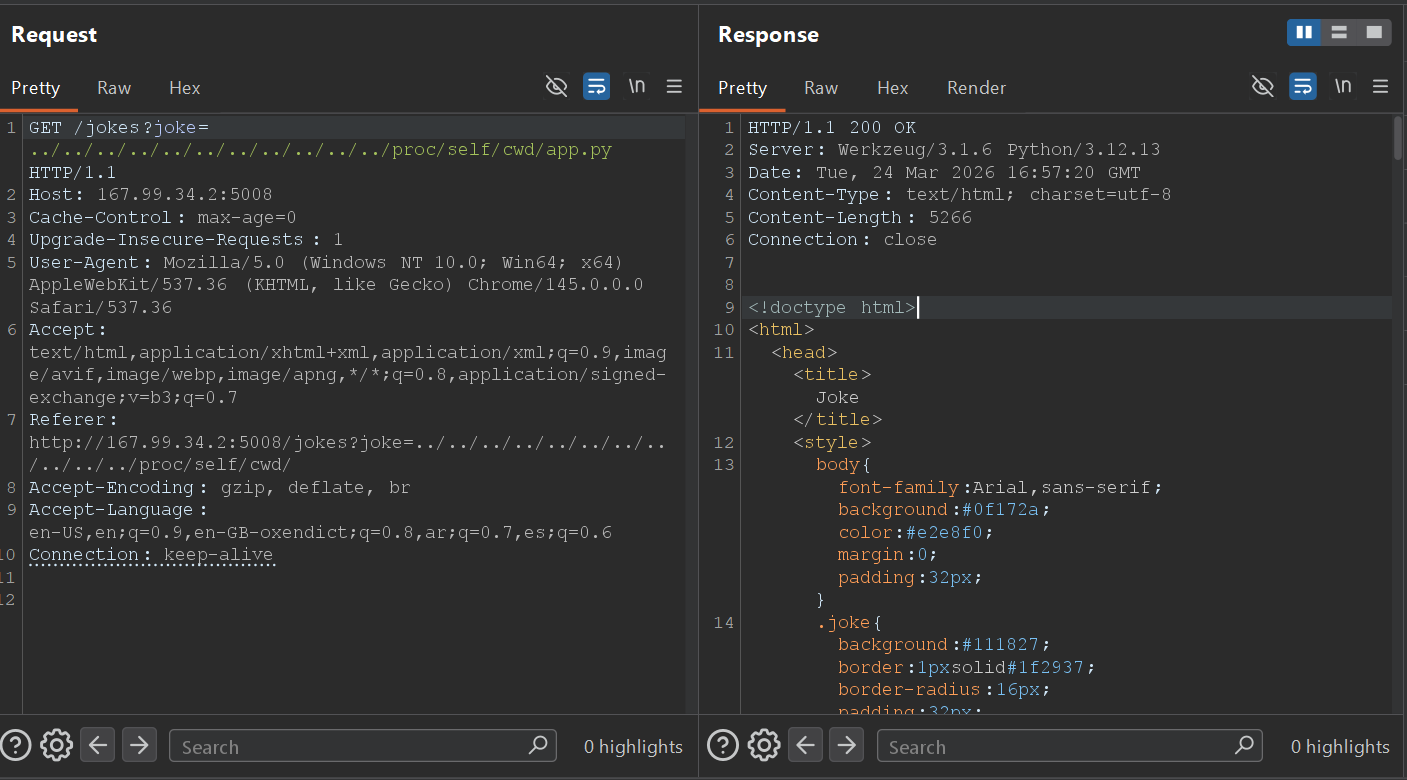Click the Host: 167.99.34.2:5008 header

[150, 195]
